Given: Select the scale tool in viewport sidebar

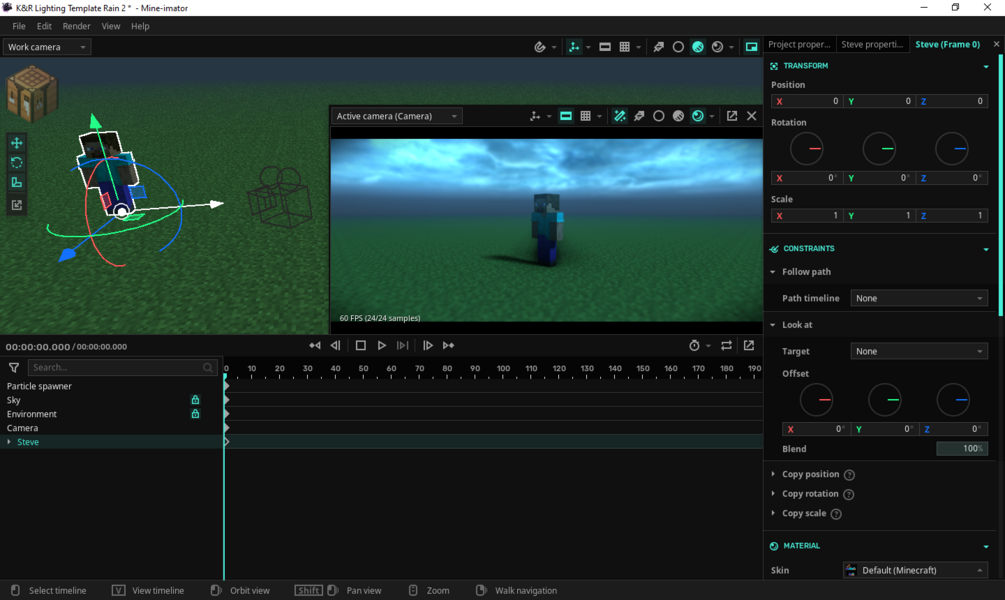Looking at the screenshot, I should click(17, 183).
